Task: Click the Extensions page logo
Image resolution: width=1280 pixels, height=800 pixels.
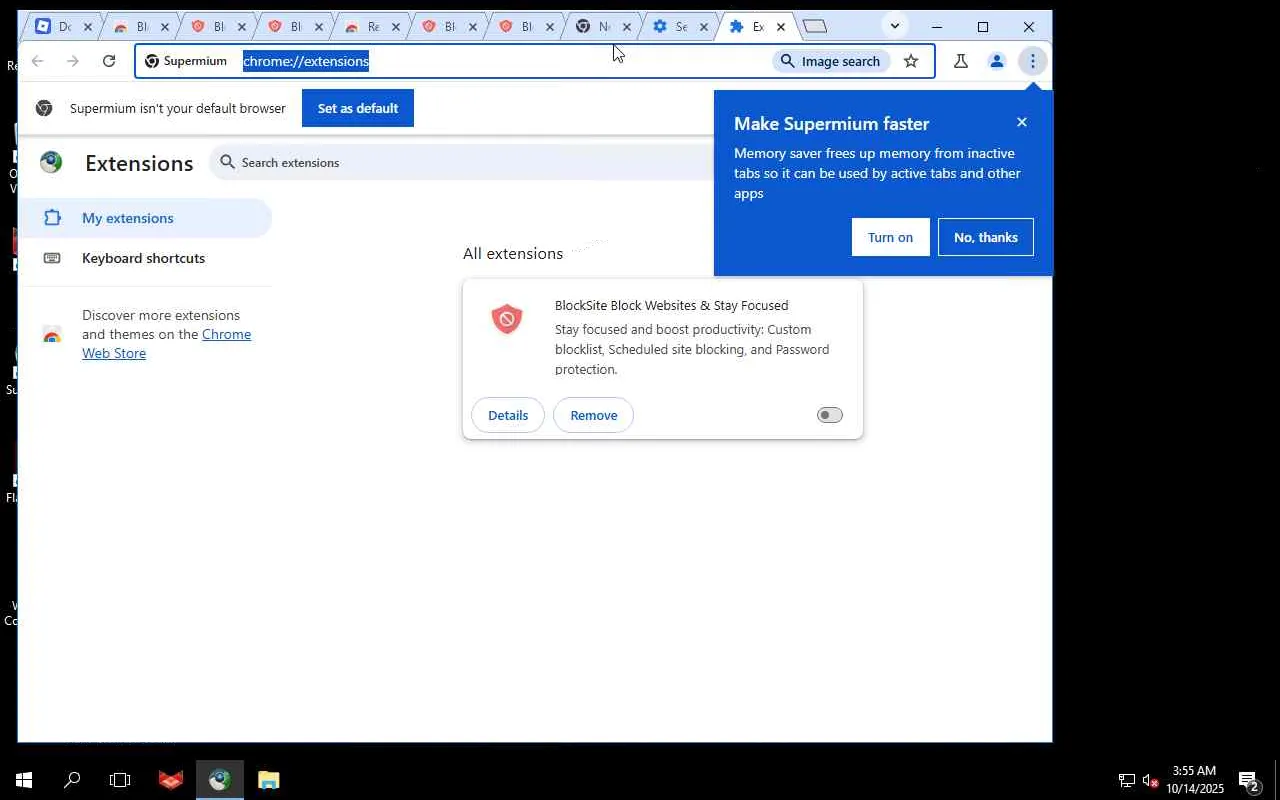Action: (51, 162)
